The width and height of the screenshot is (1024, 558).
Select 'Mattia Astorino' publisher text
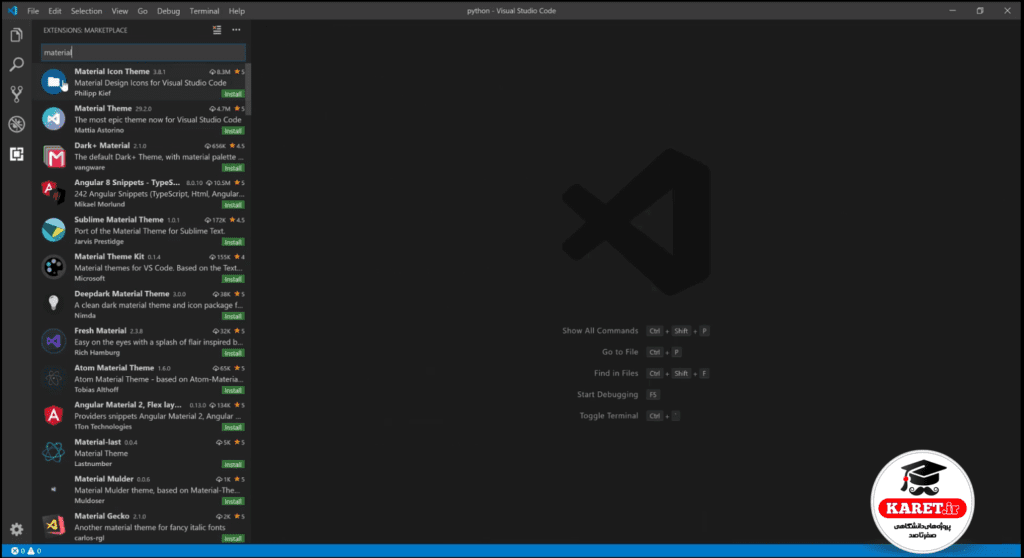(99, 130)
